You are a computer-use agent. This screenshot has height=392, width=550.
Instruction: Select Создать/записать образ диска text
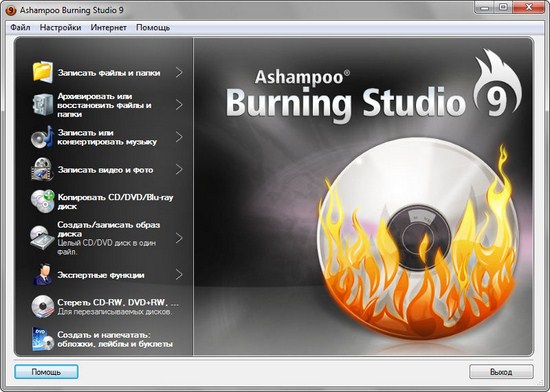[x=109, y=229]
